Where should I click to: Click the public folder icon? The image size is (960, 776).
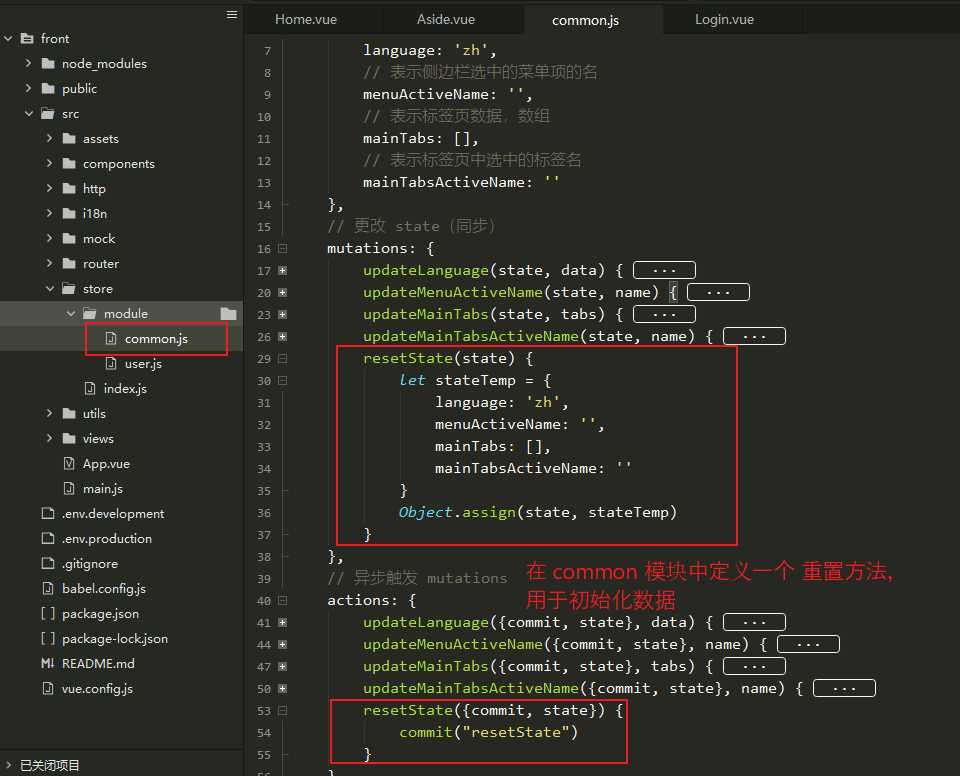click(x=48, y=89)
